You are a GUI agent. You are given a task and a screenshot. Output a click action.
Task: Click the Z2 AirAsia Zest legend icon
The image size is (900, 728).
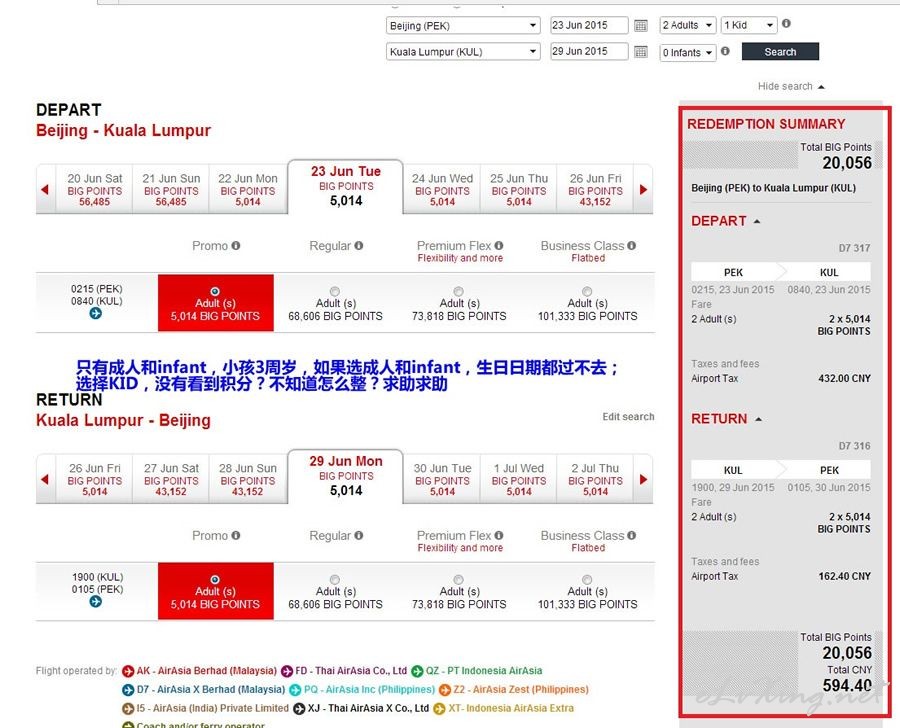[x=445, y=690]
